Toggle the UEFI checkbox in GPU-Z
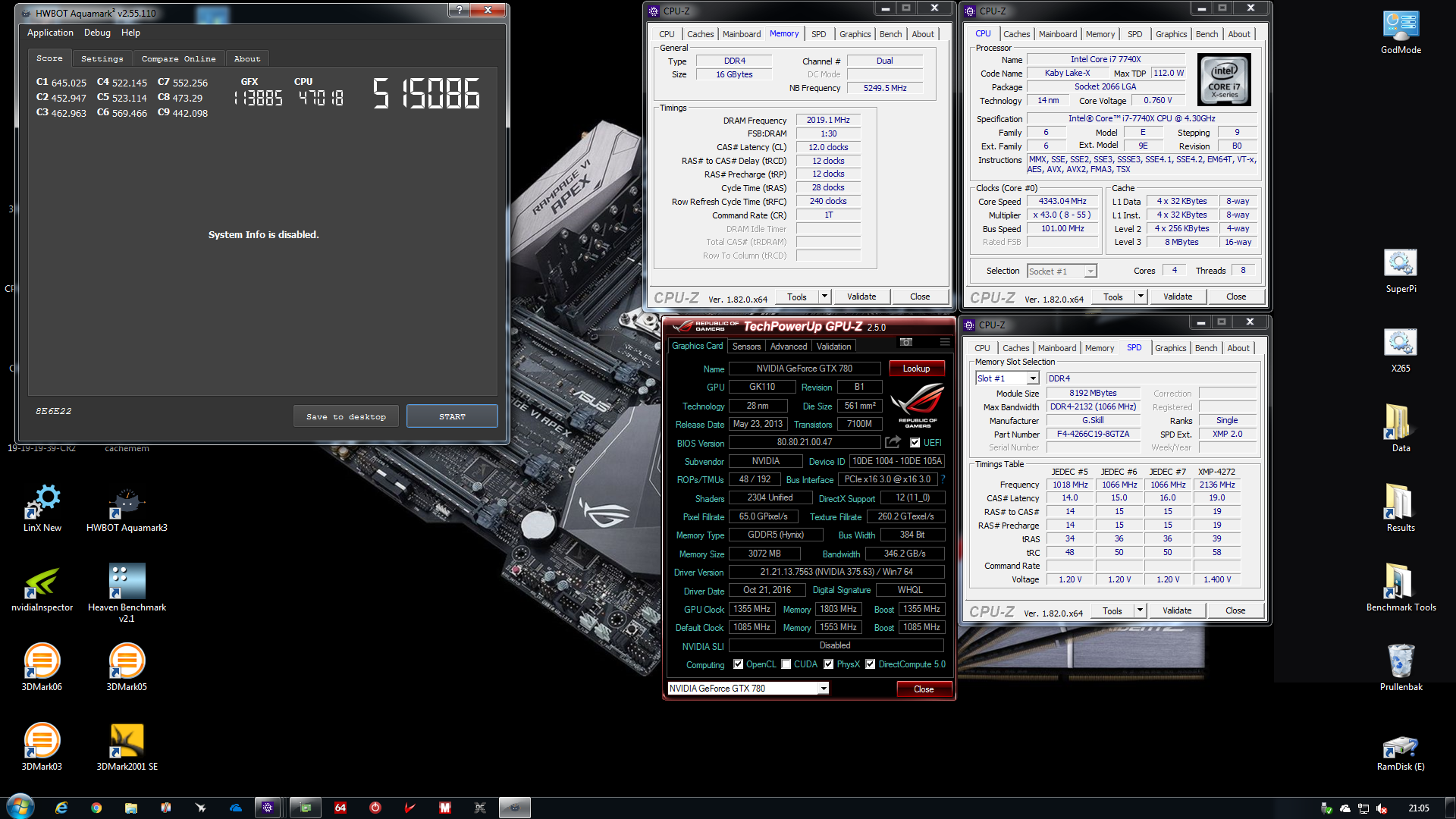 915,443
